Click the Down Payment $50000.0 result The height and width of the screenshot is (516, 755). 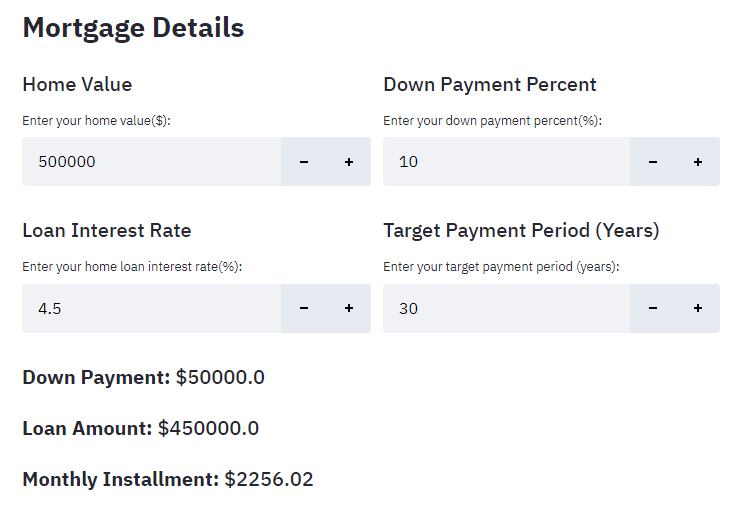[x=144, y=378]
